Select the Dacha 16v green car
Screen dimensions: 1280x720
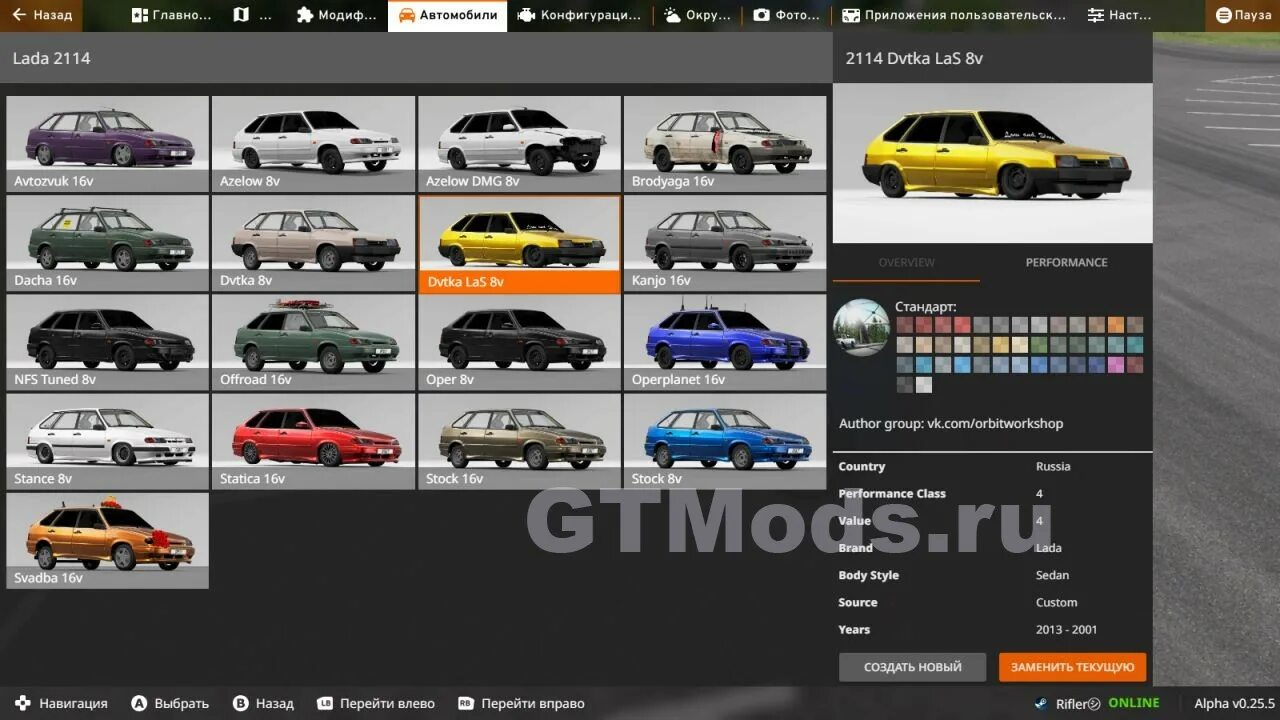(x=108, y=243)
